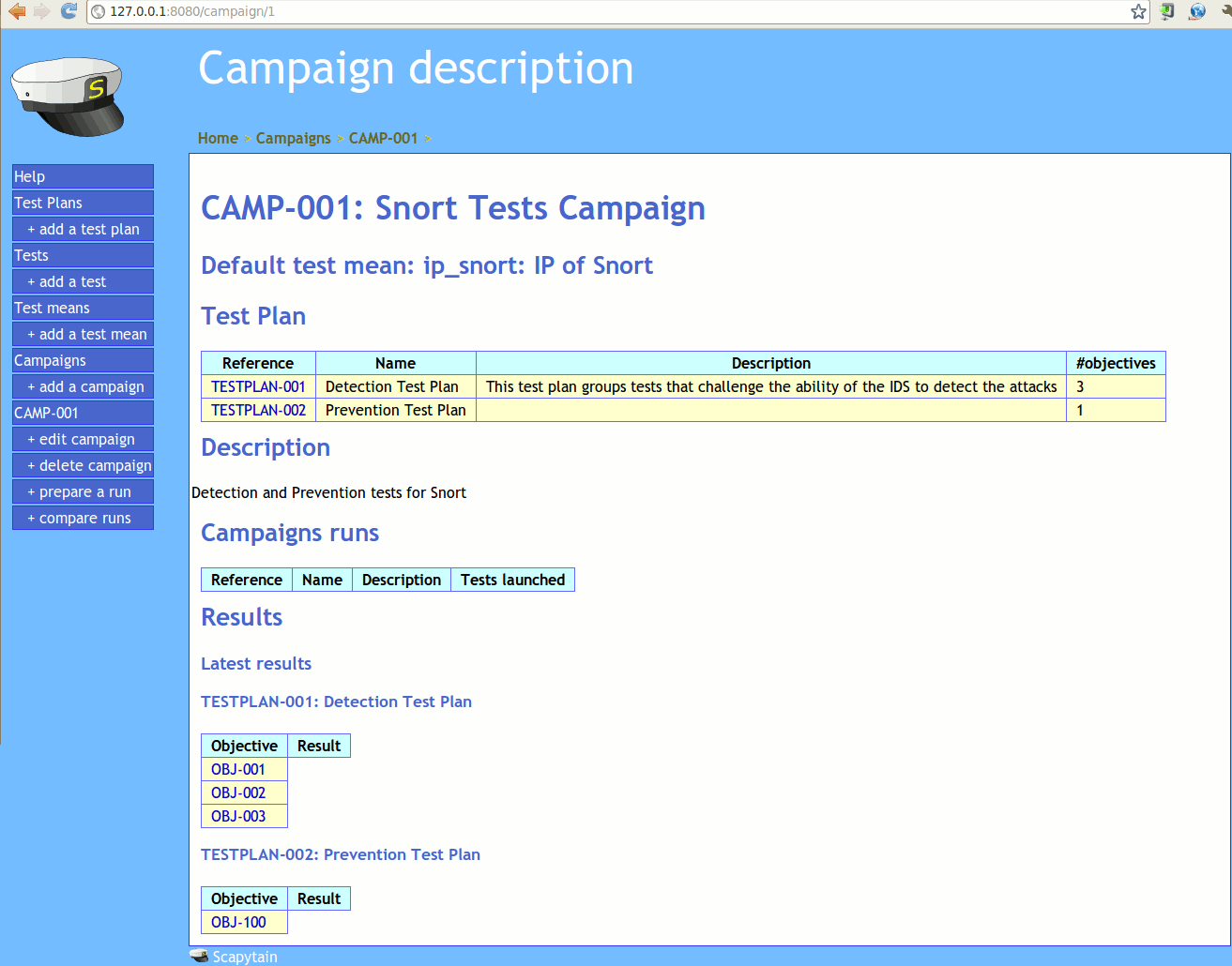The image size is (1232, 966).
Task: Click the globe extension icon in toolbar
Action: pos(1197,11)
